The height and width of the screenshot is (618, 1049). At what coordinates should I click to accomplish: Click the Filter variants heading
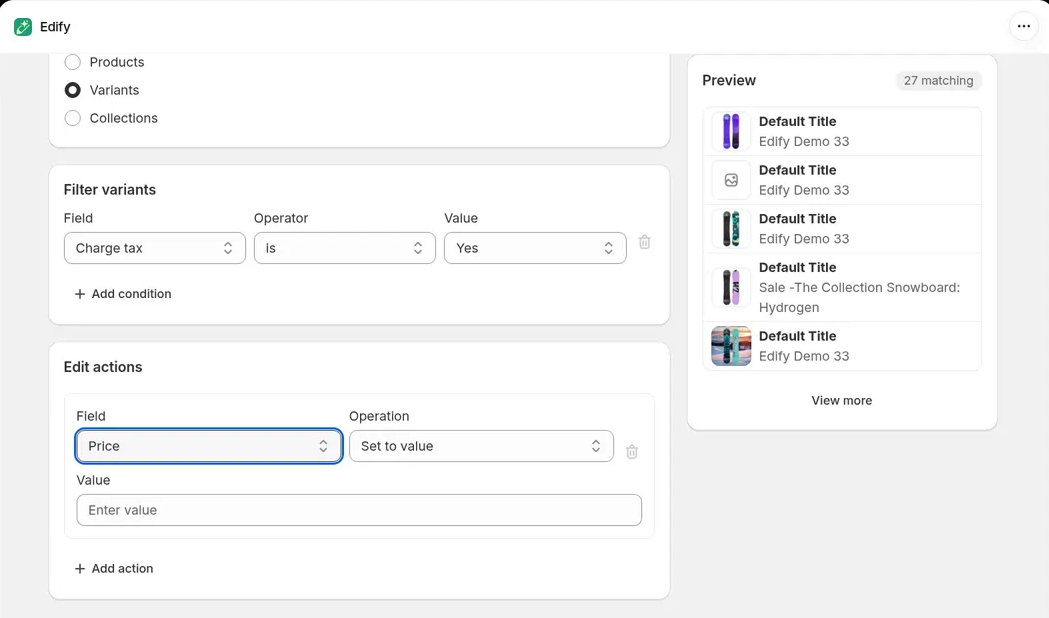(x=110, y=190)
